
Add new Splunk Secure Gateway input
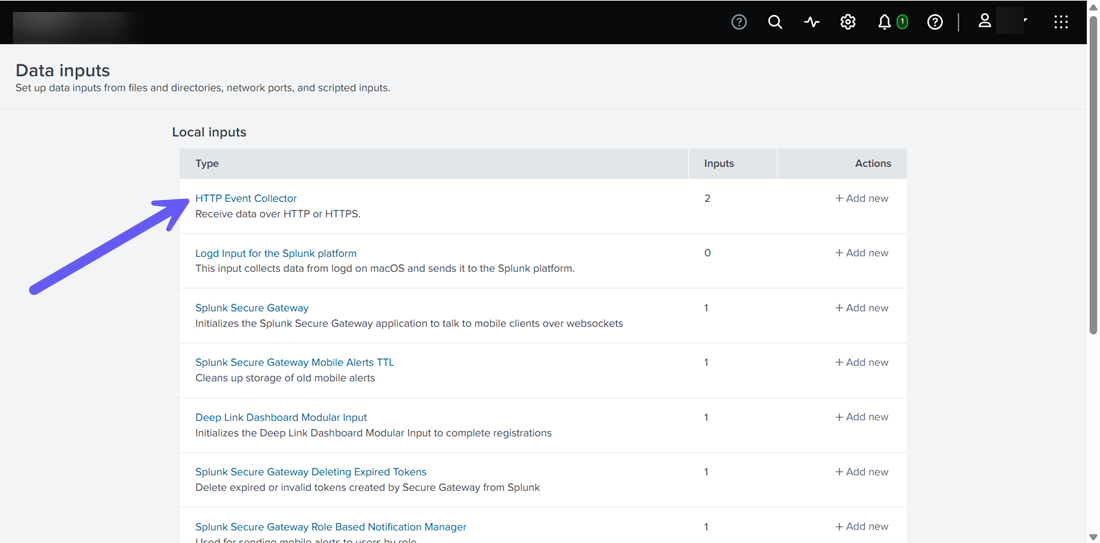[861, 308]
